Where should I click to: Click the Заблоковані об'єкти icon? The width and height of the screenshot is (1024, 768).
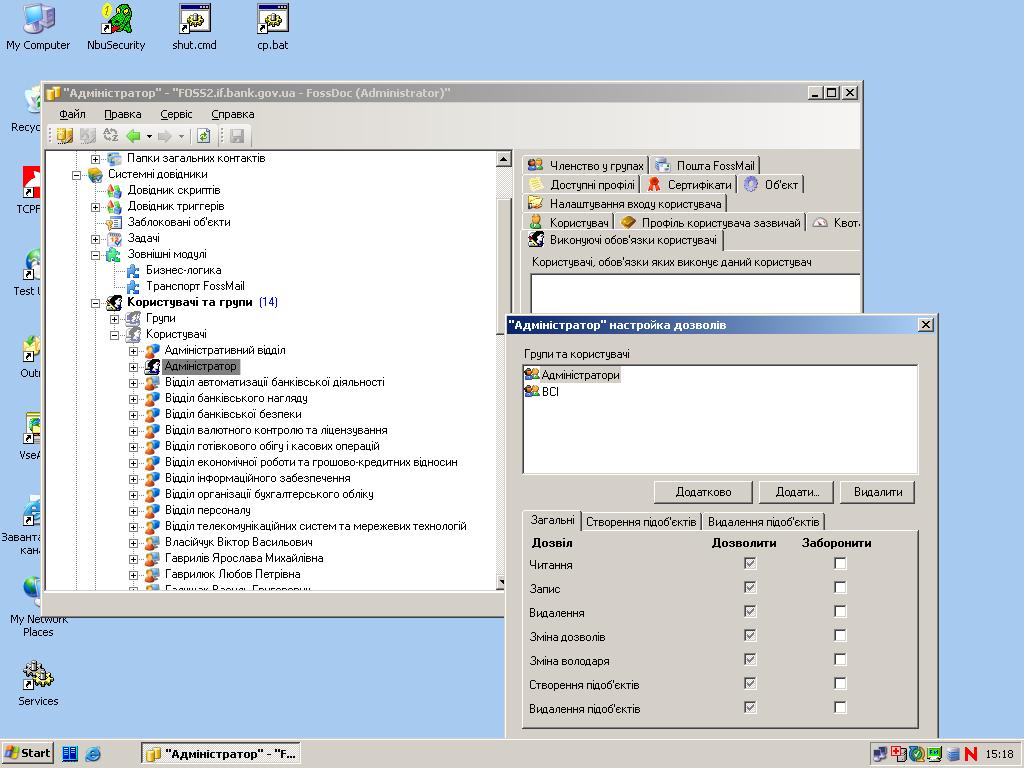(114, 223)
